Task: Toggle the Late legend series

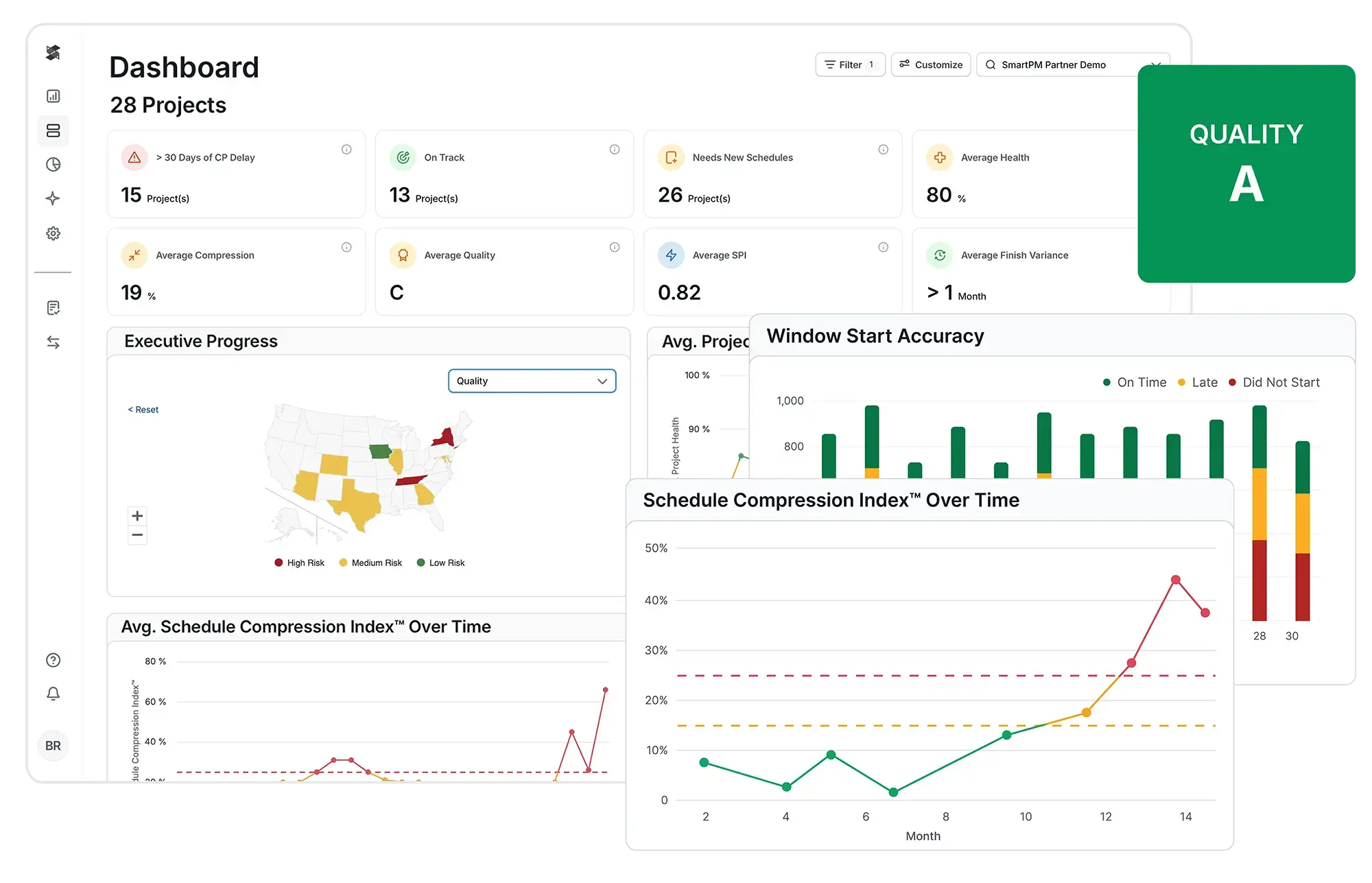Action: 1198,382
